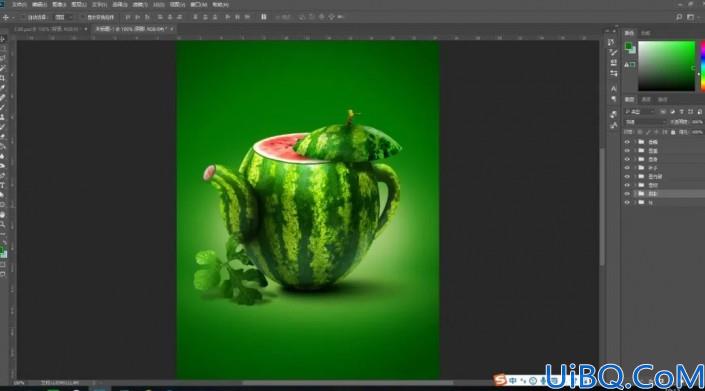This screenshot has width=705, height=391.
Task: Switch to the Paths tab in layers panel
Action: tap(662, 99)
